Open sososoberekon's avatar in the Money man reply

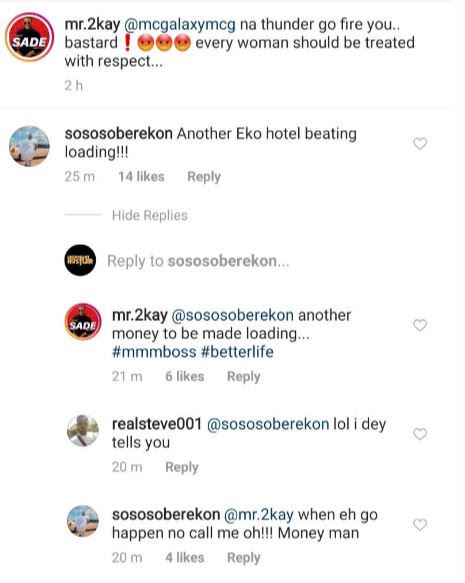(83, 521)
